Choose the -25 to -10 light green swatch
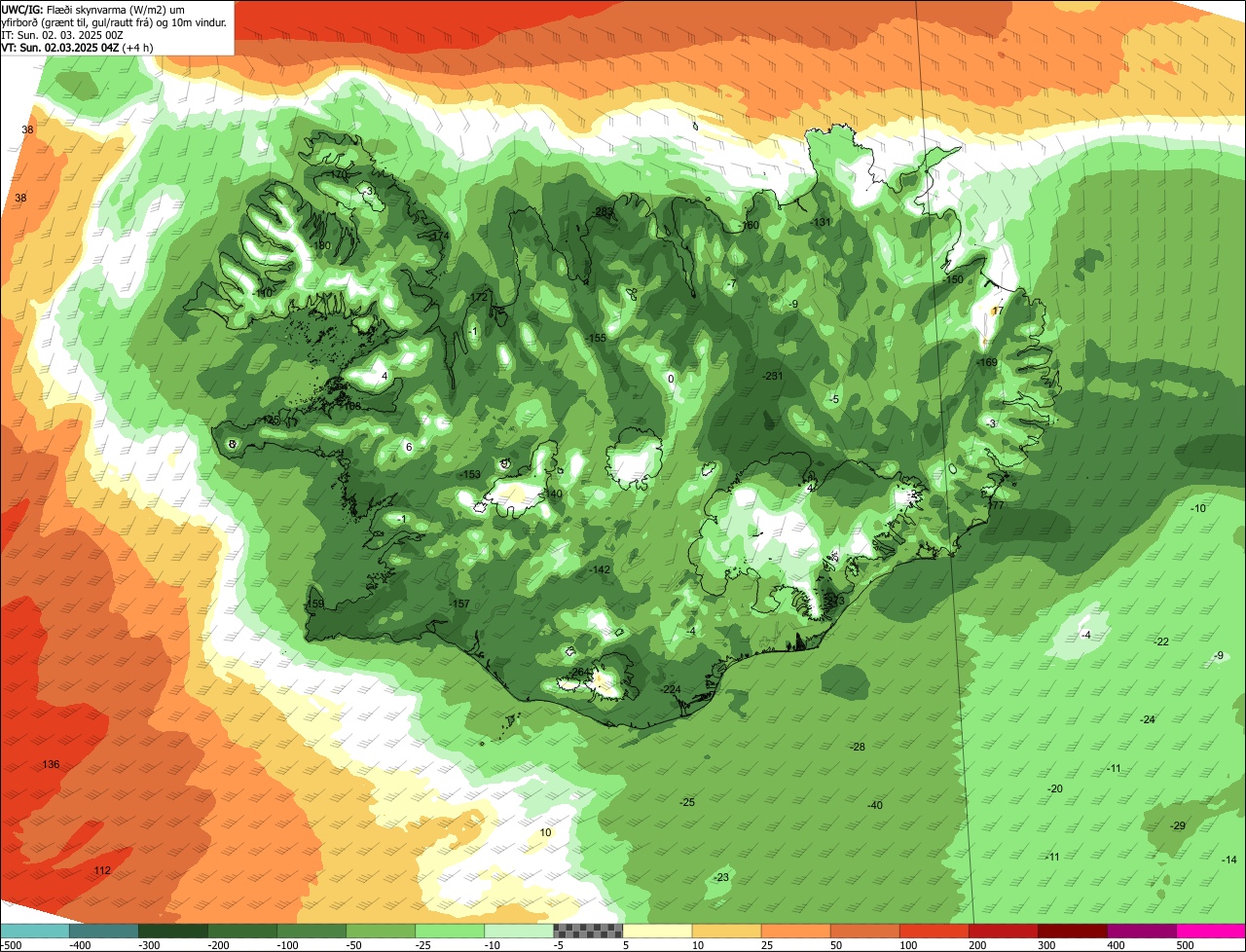This screenshot has height=952, width=1246. (450, 931)
